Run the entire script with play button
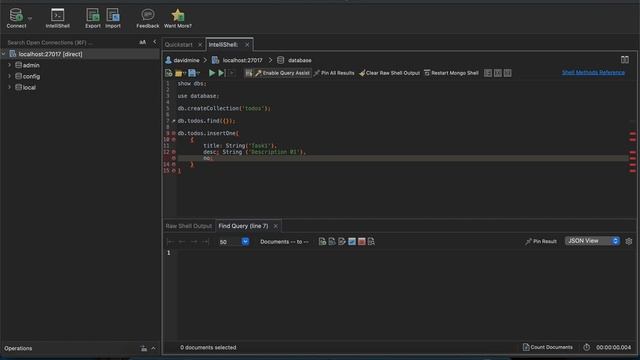Screen dimensions: 640x360 click(211, 73)
